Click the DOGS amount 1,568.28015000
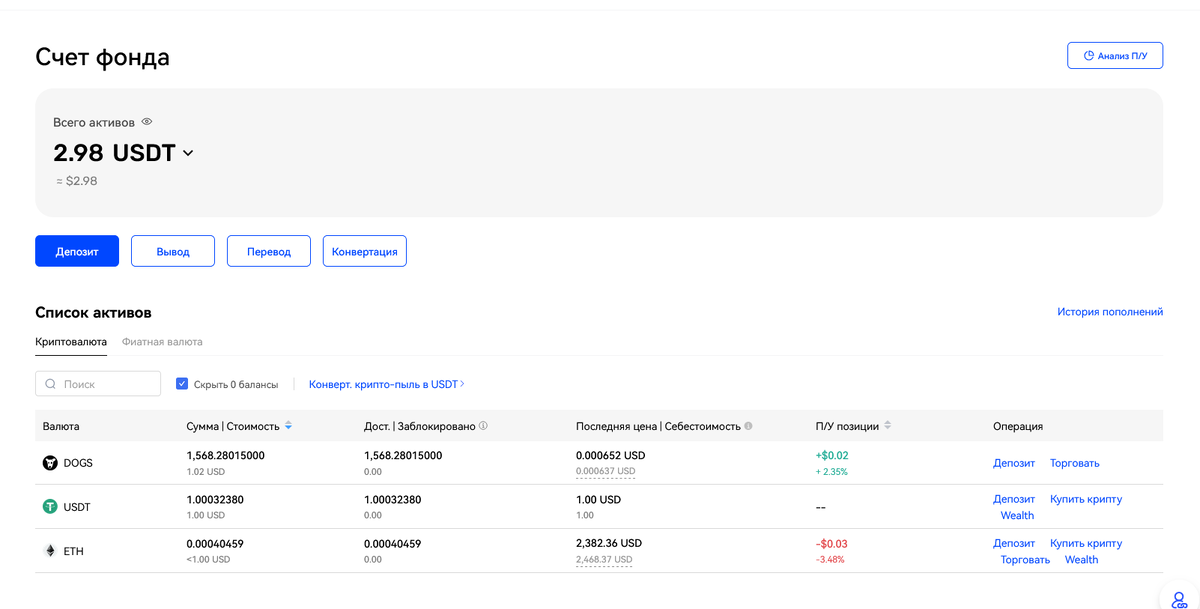The width and height of the screenshot is (1200, 609). (225, 455)
